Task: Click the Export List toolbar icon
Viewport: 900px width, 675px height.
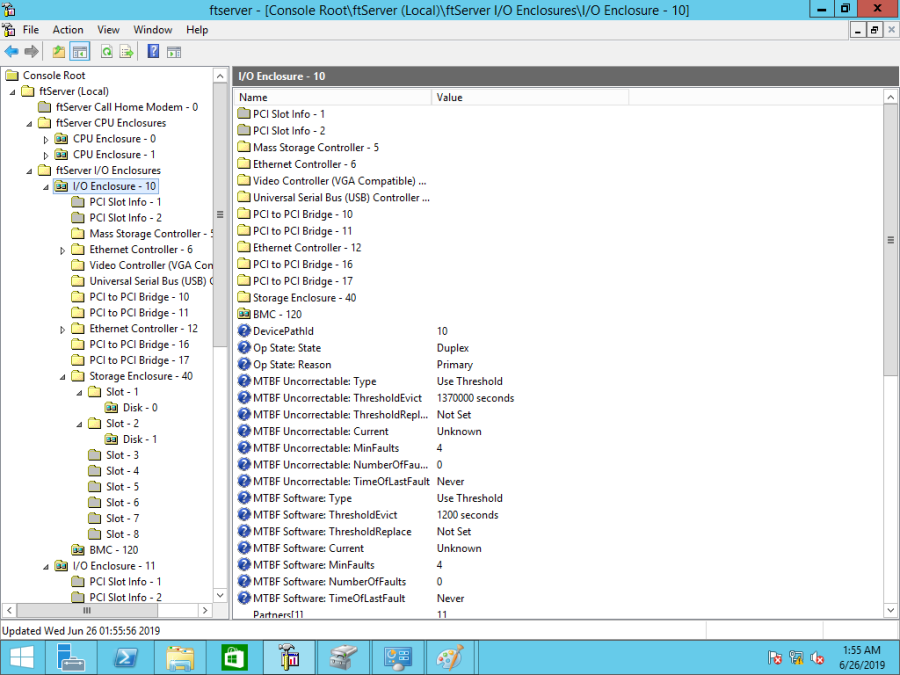Action: click(126, 52)
